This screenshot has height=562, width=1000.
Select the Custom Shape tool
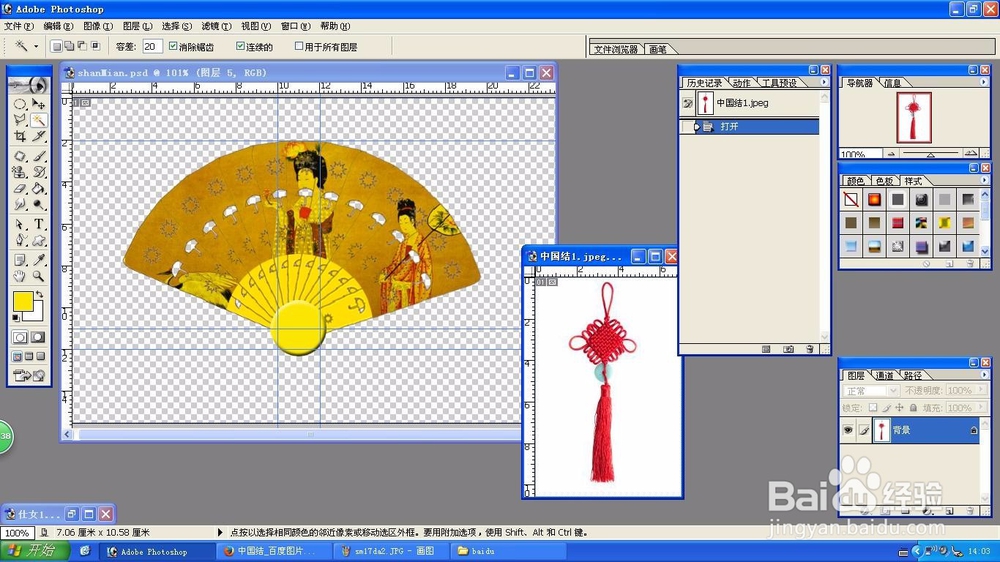[39, 240]
